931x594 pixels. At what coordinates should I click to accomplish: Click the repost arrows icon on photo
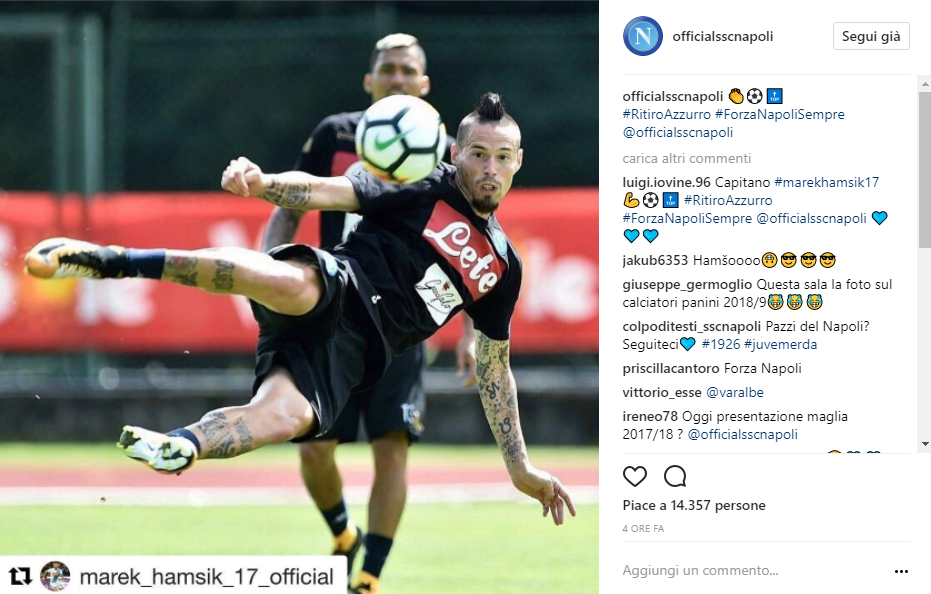point(20,576)
